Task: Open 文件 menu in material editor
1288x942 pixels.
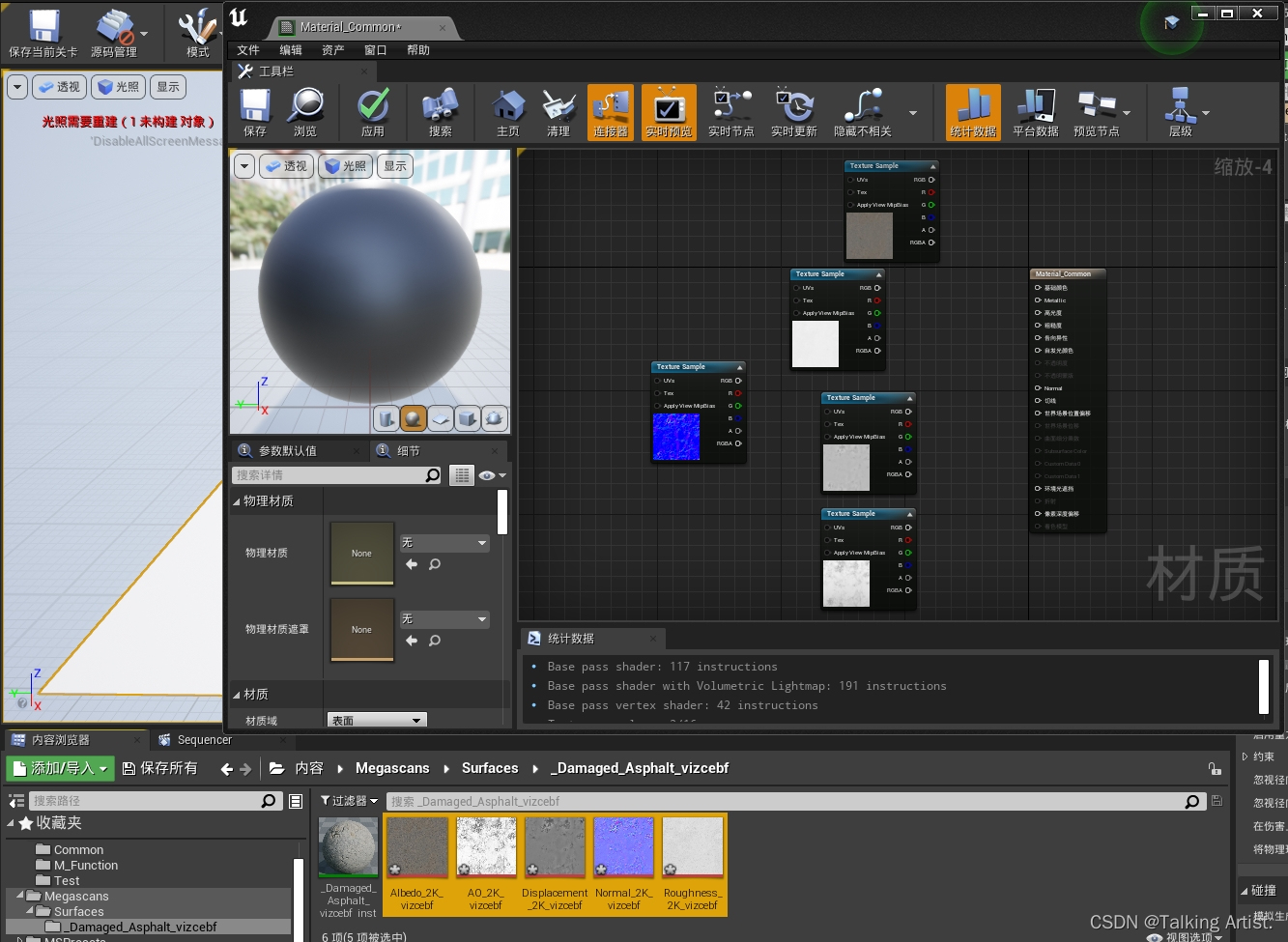Action: (248, 50)
